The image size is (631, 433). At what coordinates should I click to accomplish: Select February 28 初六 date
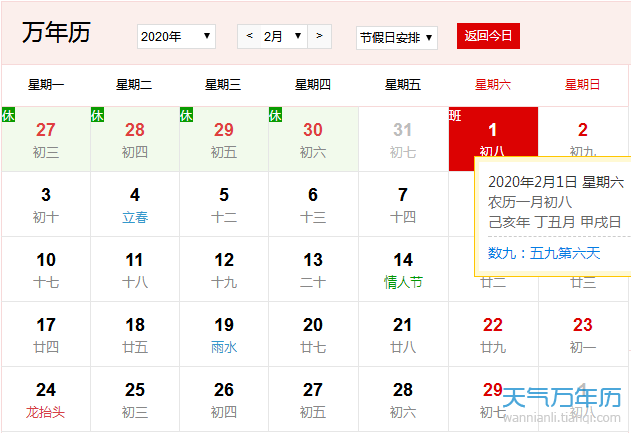[403, 399]
